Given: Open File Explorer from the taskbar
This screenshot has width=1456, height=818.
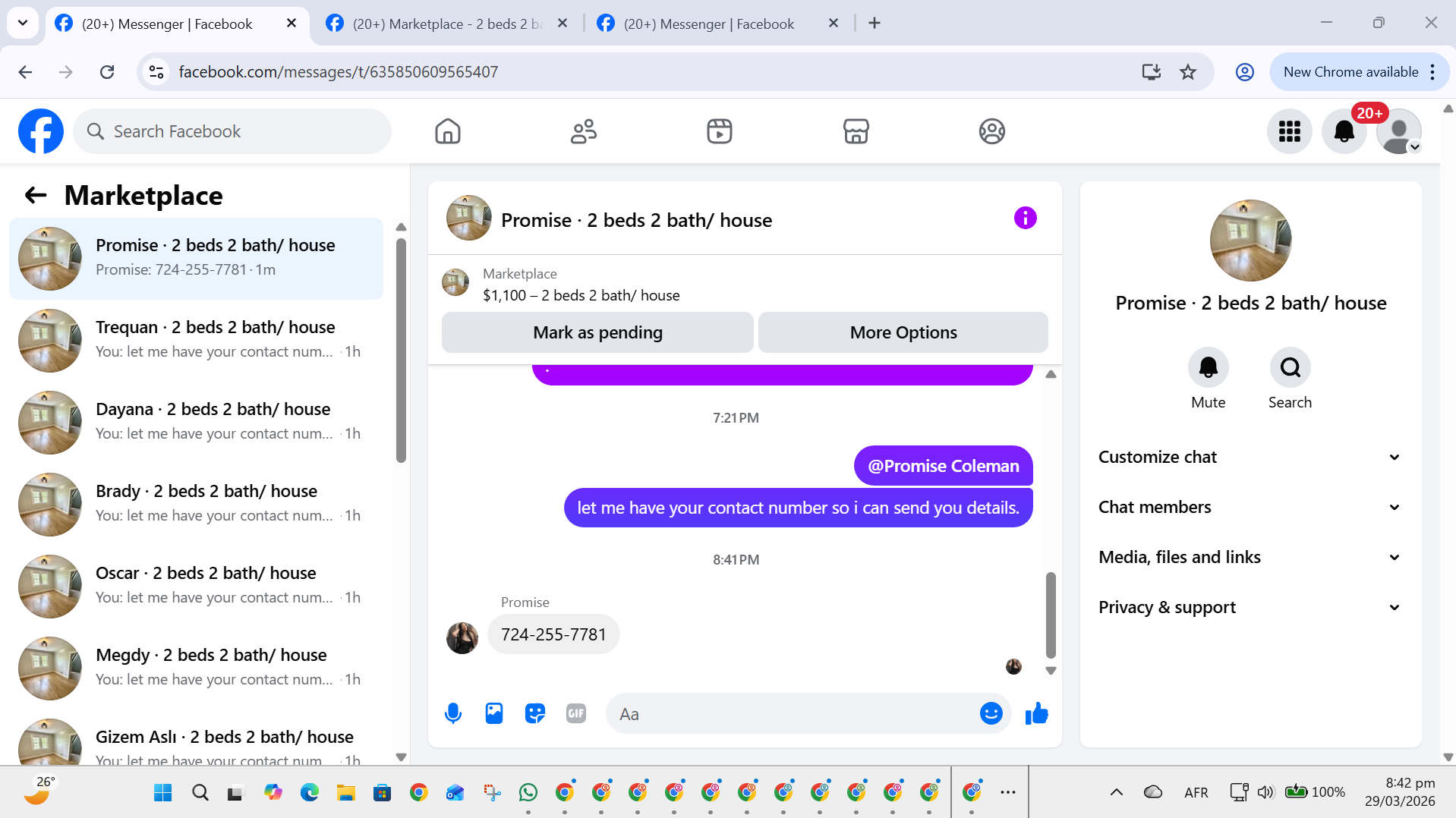Looking at the screenshot, I should [x=346, y=792].
